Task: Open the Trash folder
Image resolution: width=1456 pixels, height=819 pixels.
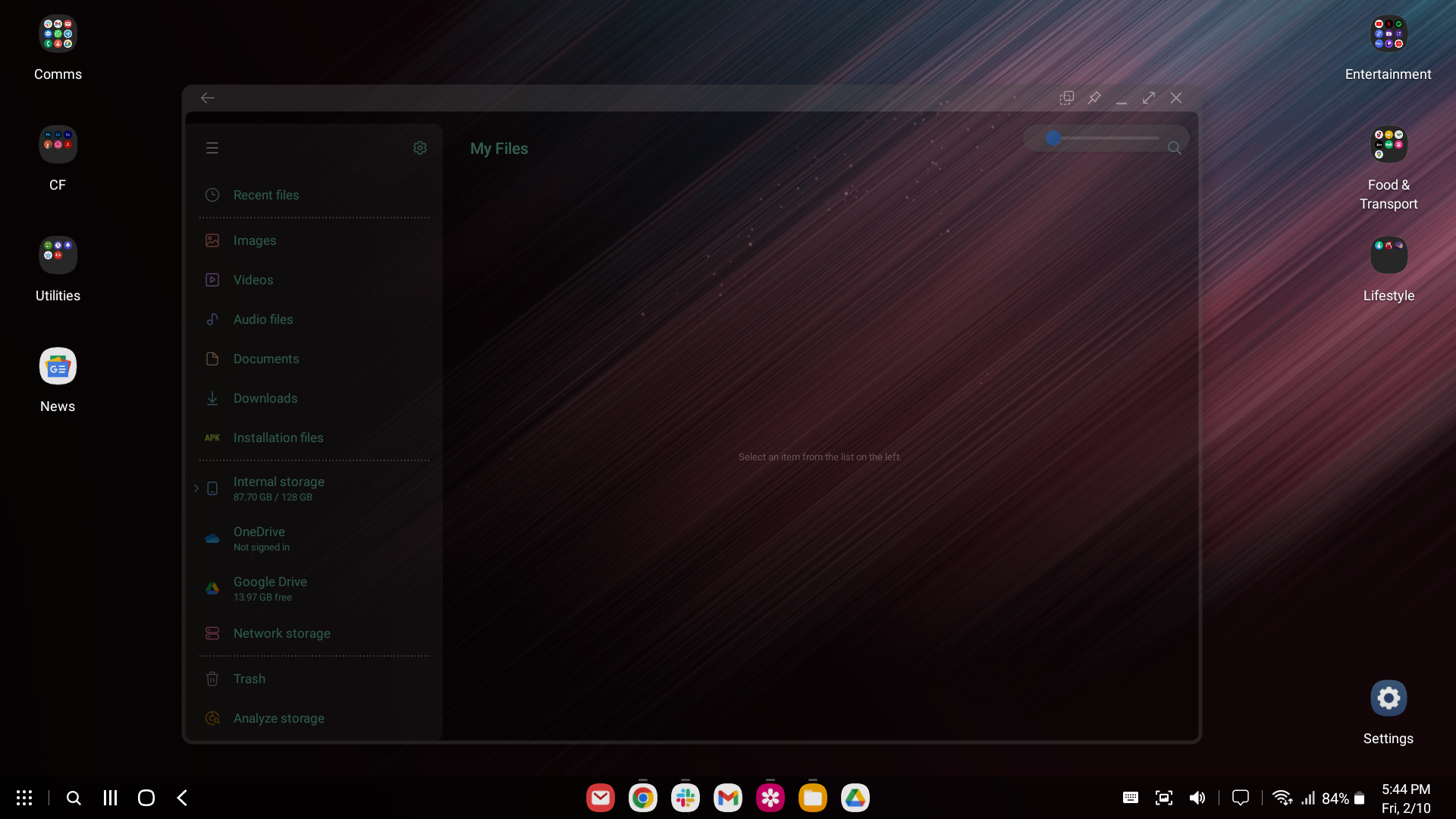Action: [x=249, y=679]
